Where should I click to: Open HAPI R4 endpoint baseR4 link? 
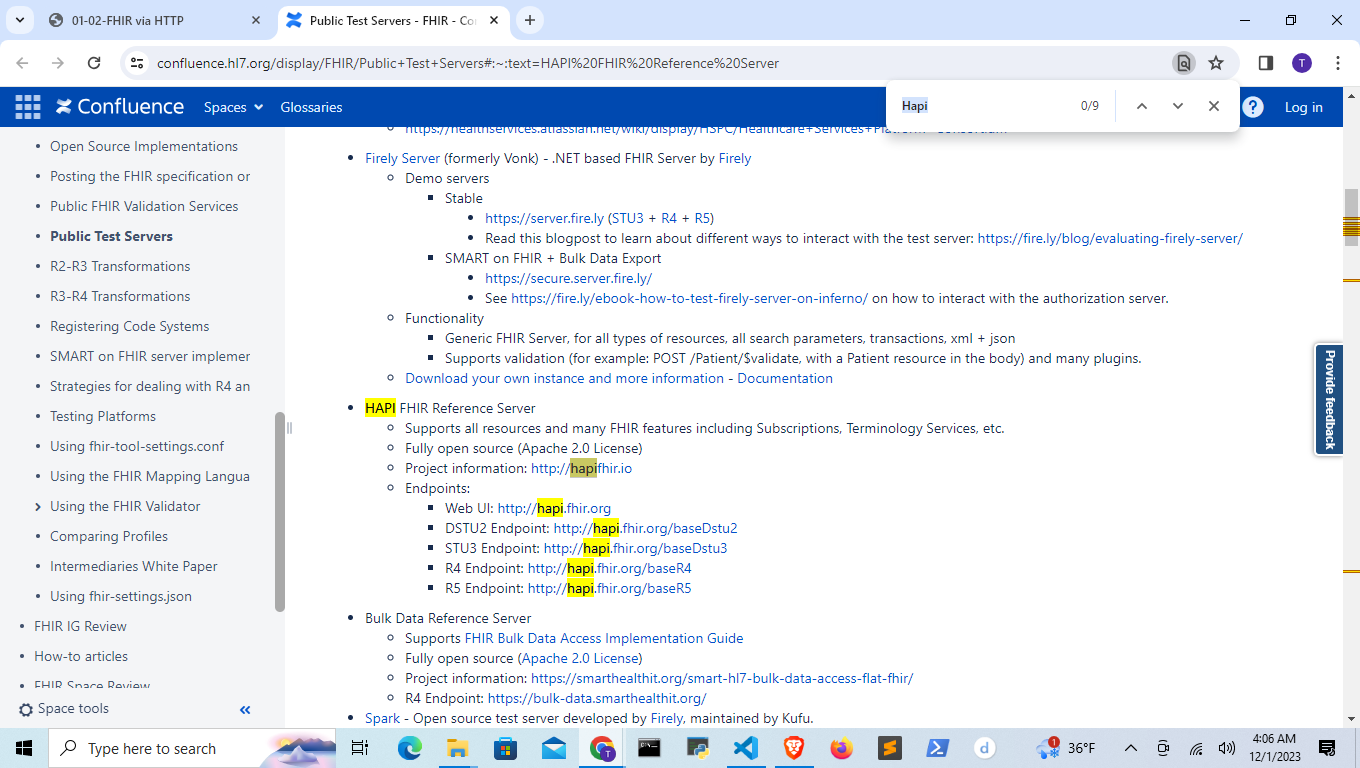tap(609, 568)
